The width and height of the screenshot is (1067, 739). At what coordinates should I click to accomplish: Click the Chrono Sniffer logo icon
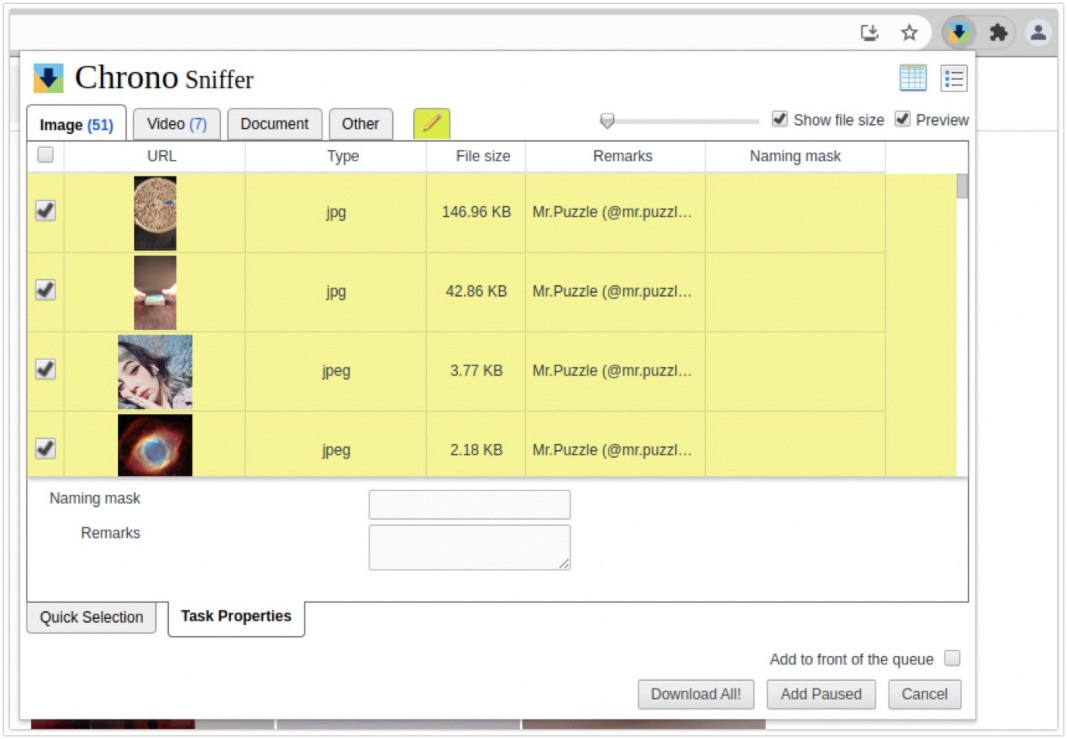[x=48, y=78]
